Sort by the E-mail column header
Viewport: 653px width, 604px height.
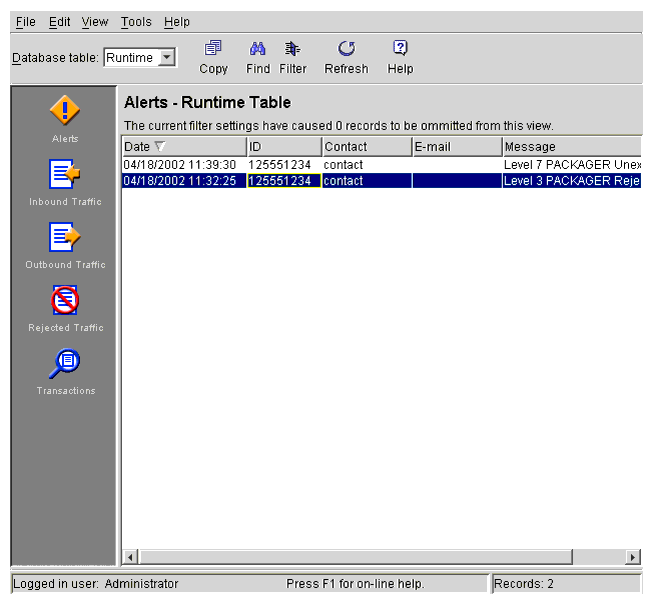[457, 147]
